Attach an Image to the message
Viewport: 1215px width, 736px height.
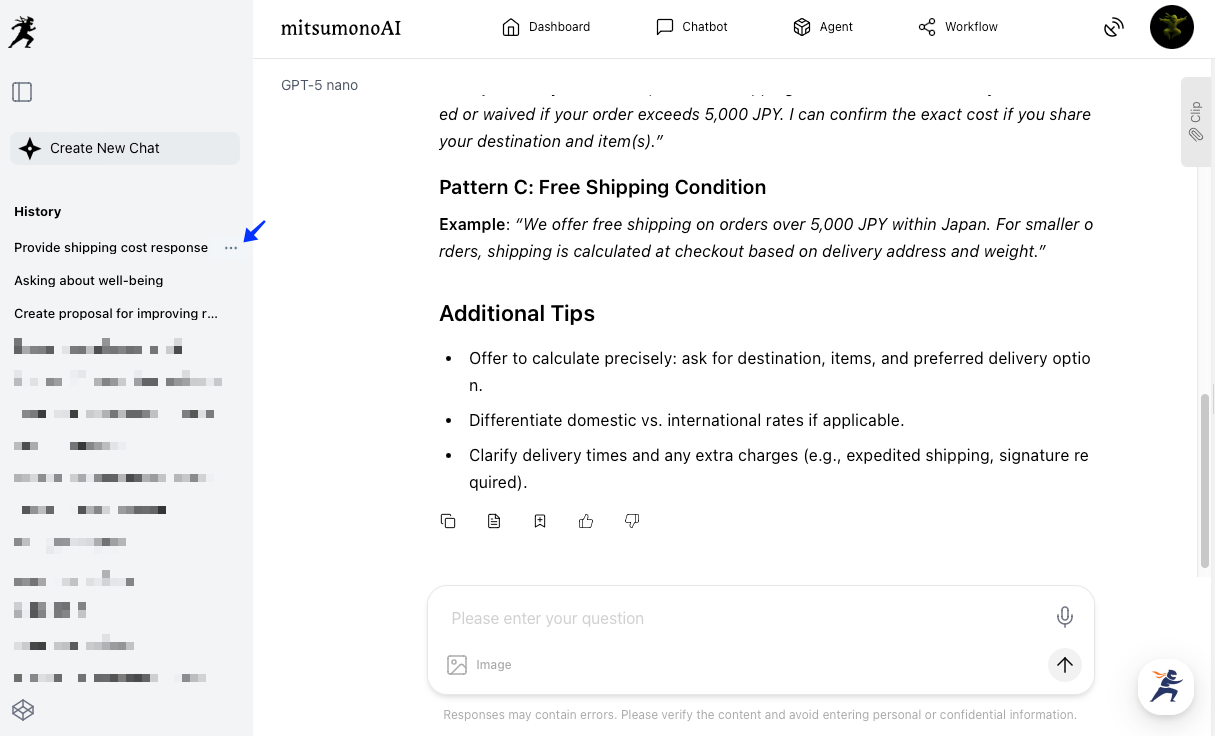[479, 665]
